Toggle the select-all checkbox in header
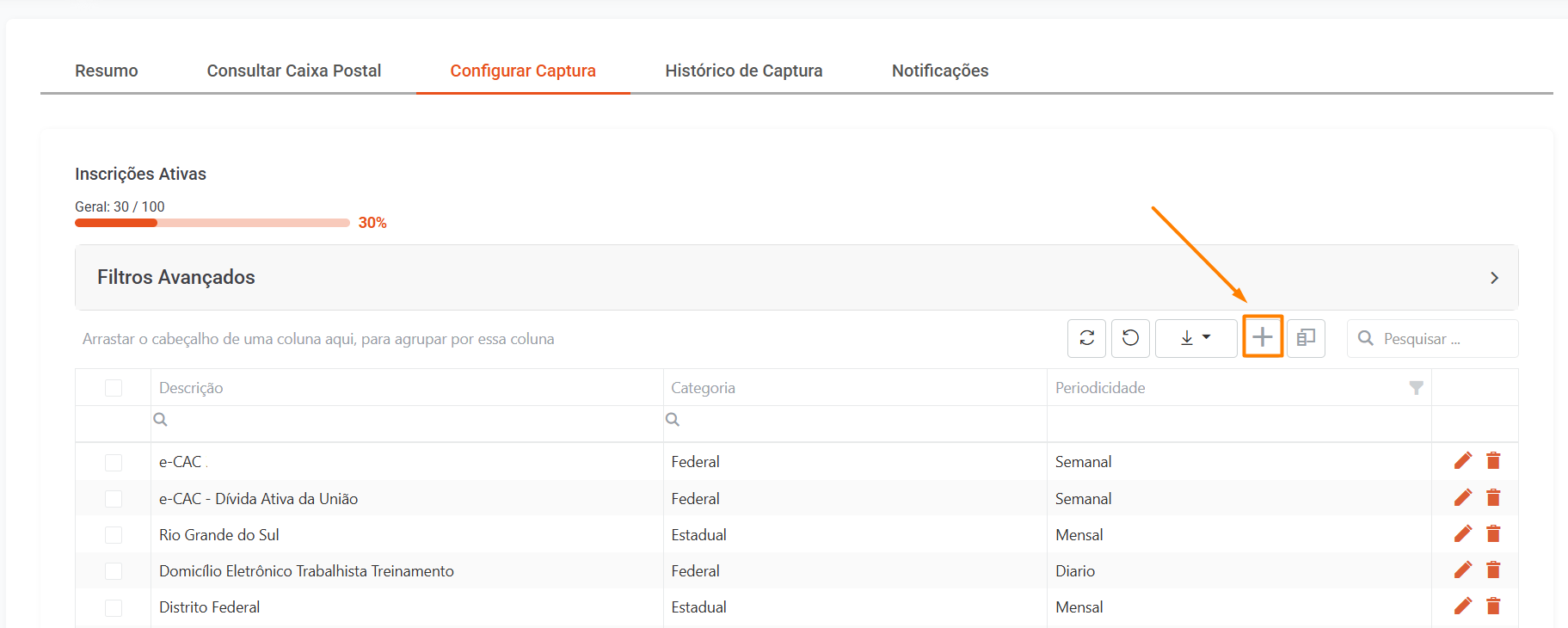Viewport: 1568px width, 628px height. tap(114, 388)
